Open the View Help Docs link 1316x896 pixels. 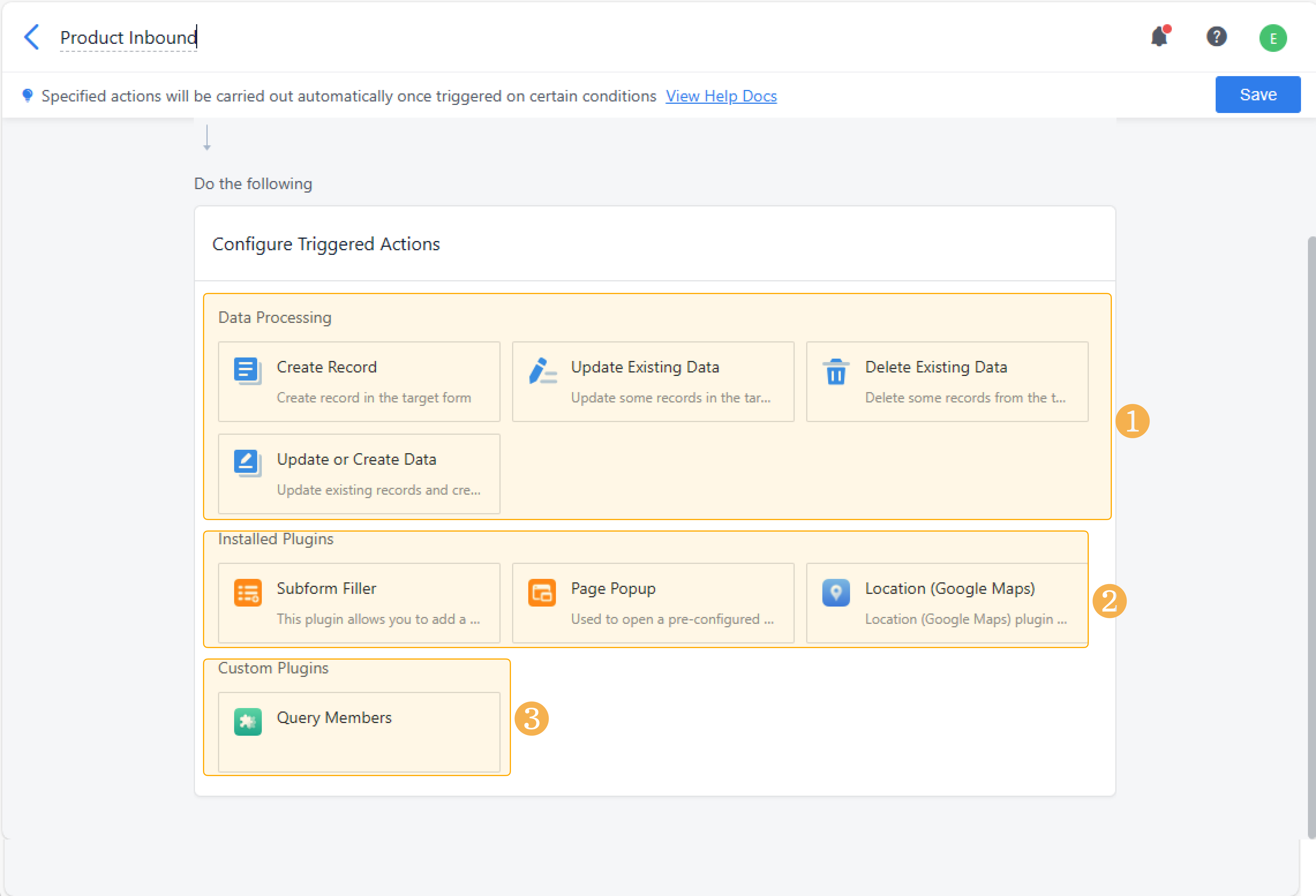(x=720, y=96)
